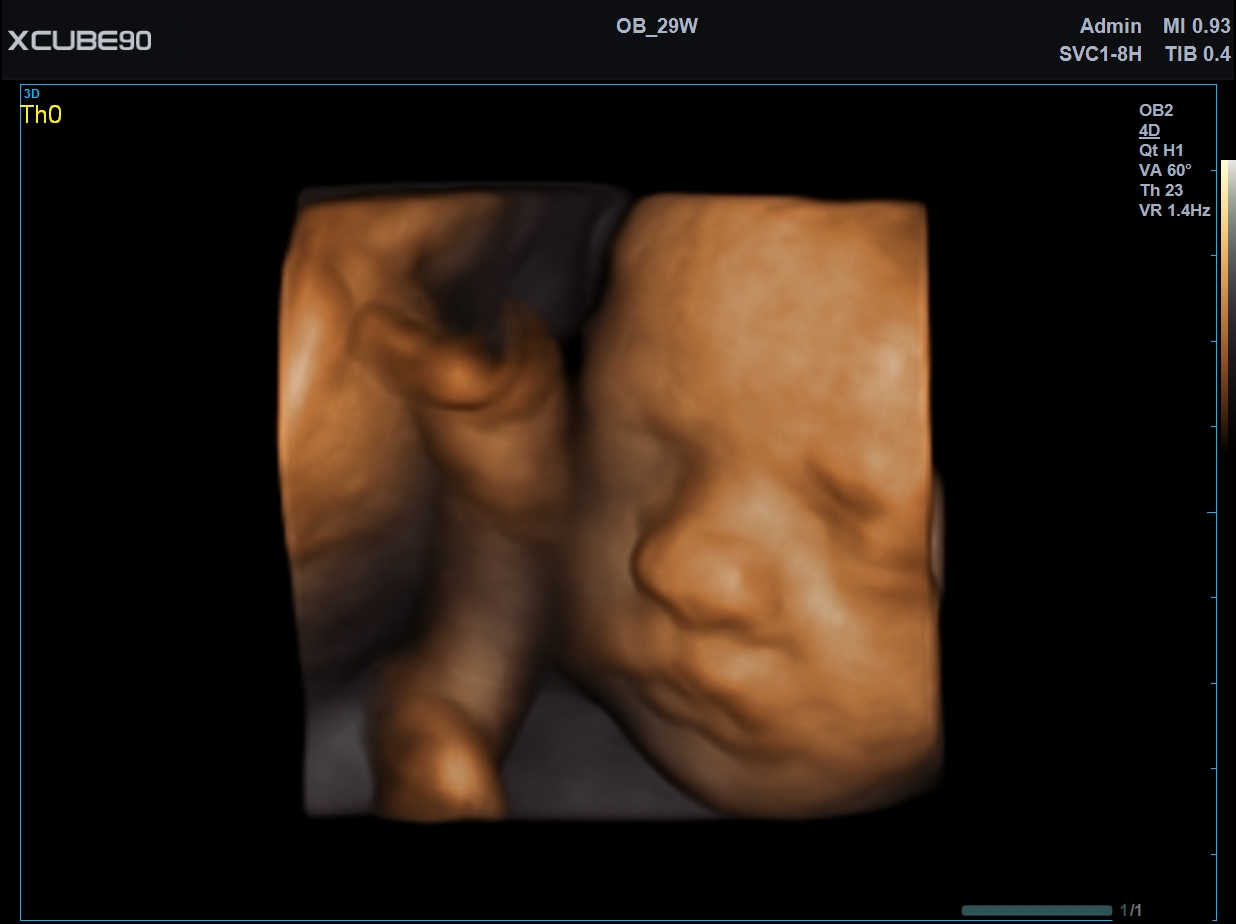Image resolution: width=1236 pixels, height=924 pixels.
Task: Click the Th 23 threshold value
Action: (x=1161, y=190)
